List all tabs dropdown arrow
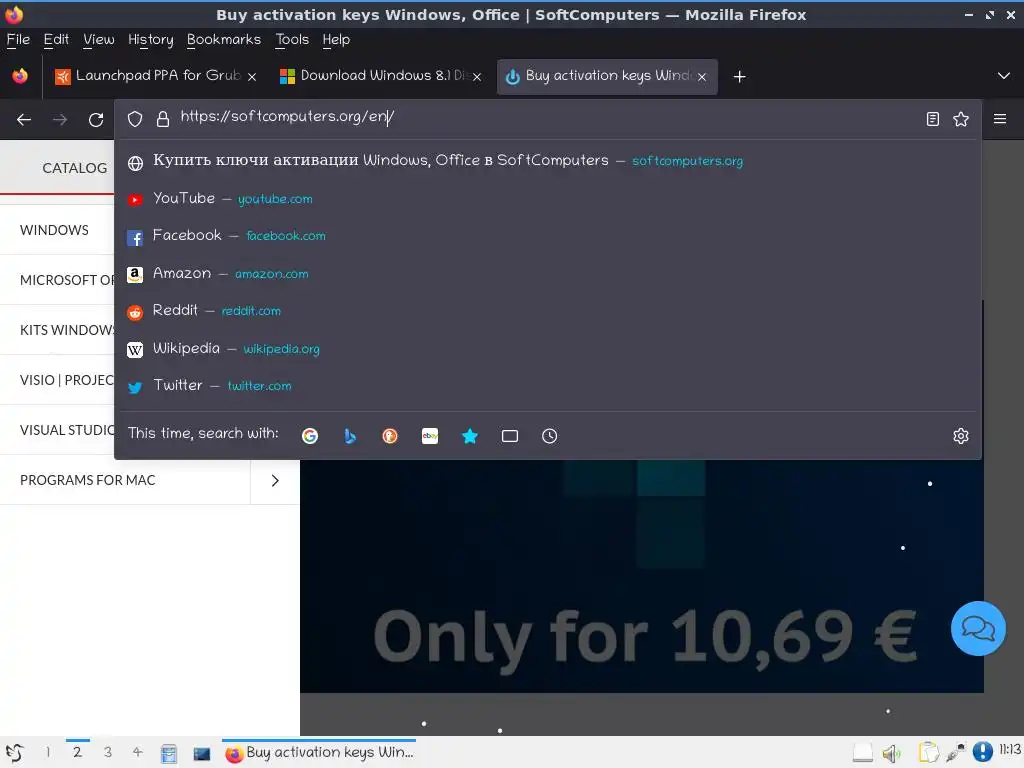The width and height of the screenshot is (1024, 768). pos(1004,76)
